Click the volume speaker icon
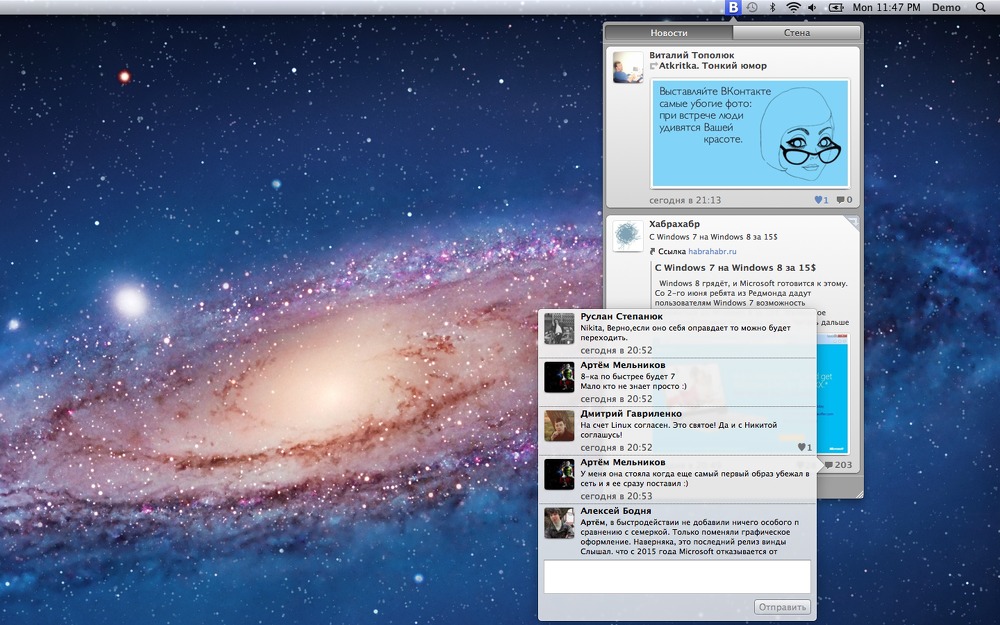The image size is (1000, 625). coord(812,8)
